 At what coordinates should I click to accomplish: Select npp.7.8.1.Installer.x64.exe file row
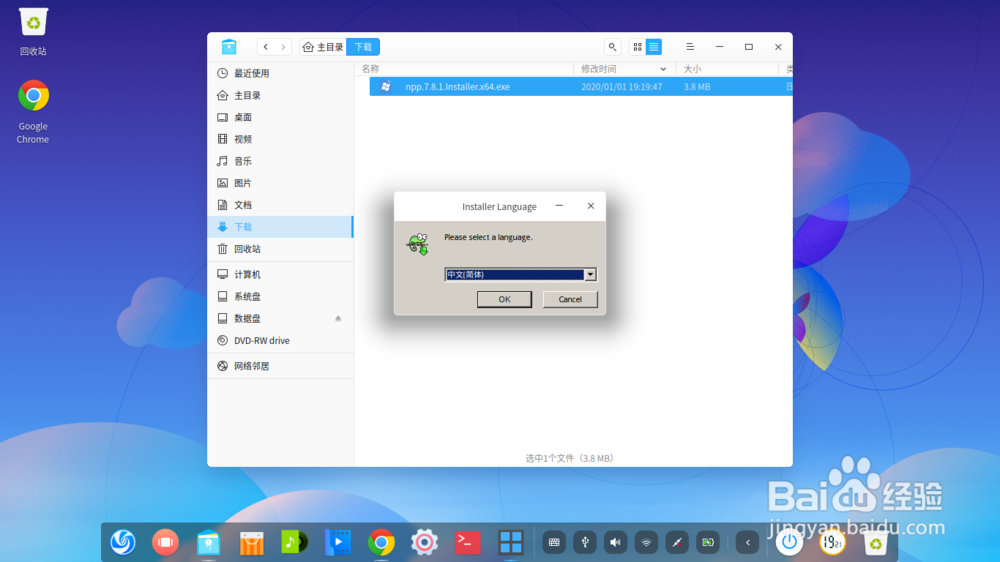tap(580, 87)
